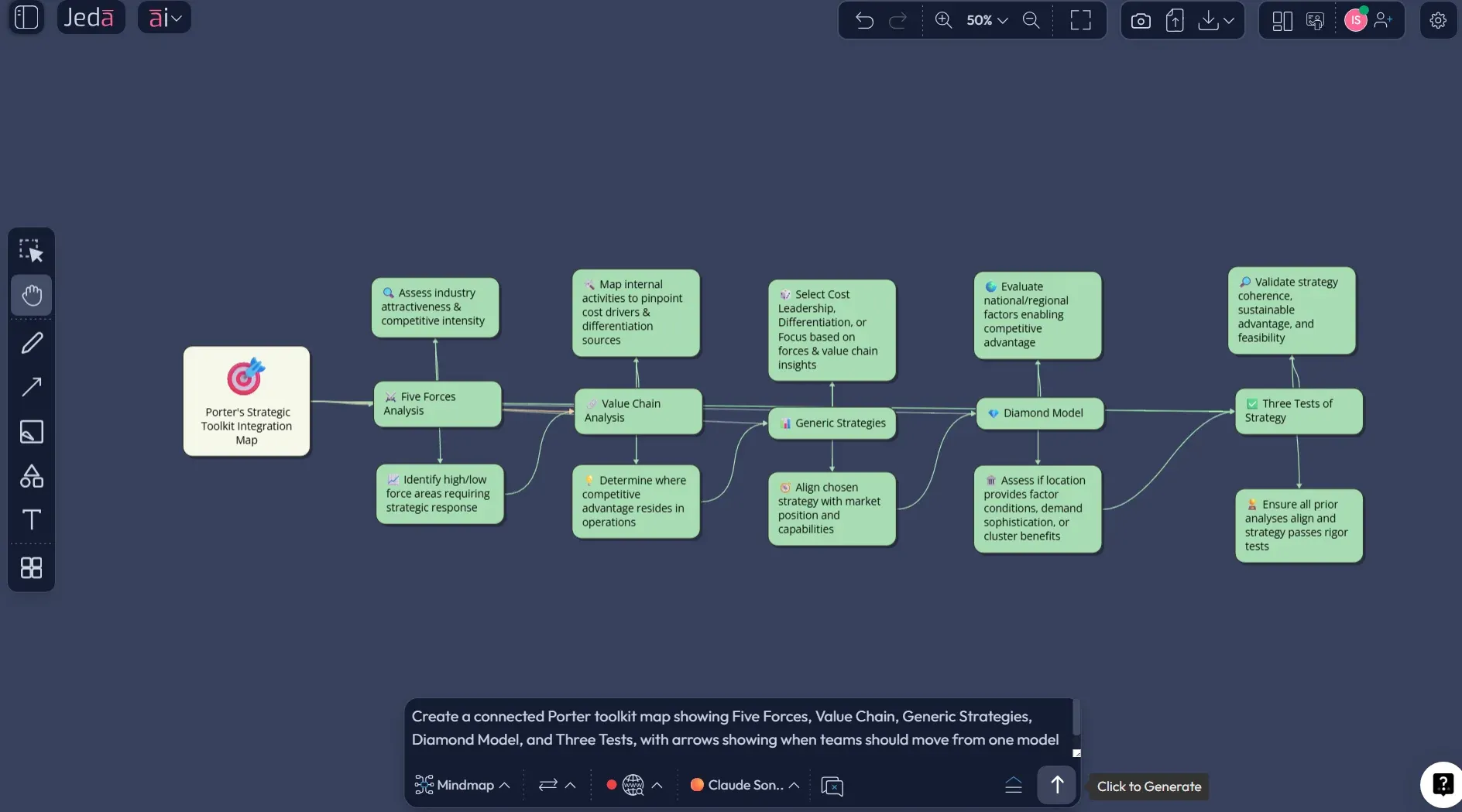
Task: Select the Hand panning tool
Action: tap(31, 295)
